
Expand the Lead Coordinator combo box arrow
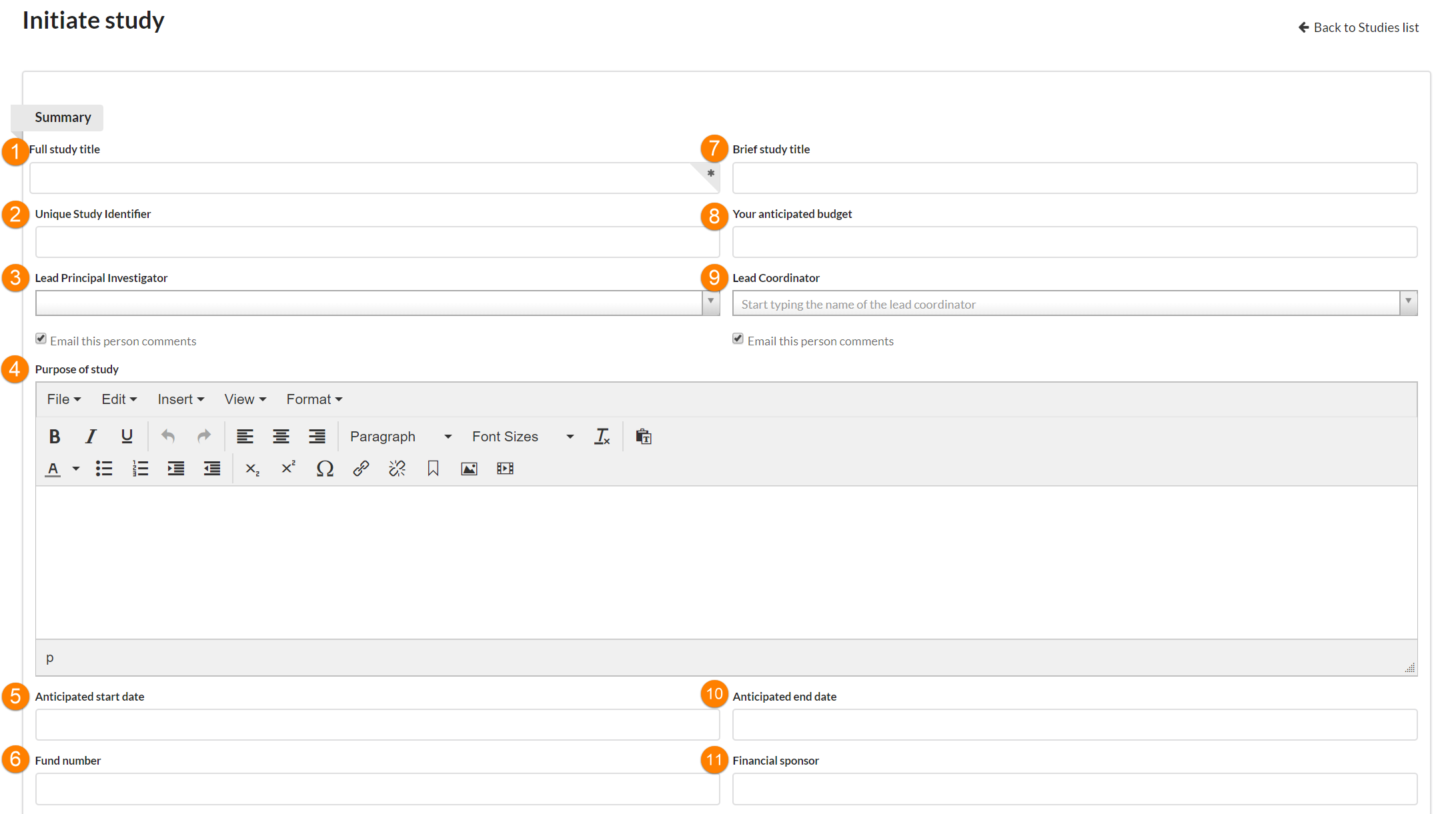pos(1408,303)
